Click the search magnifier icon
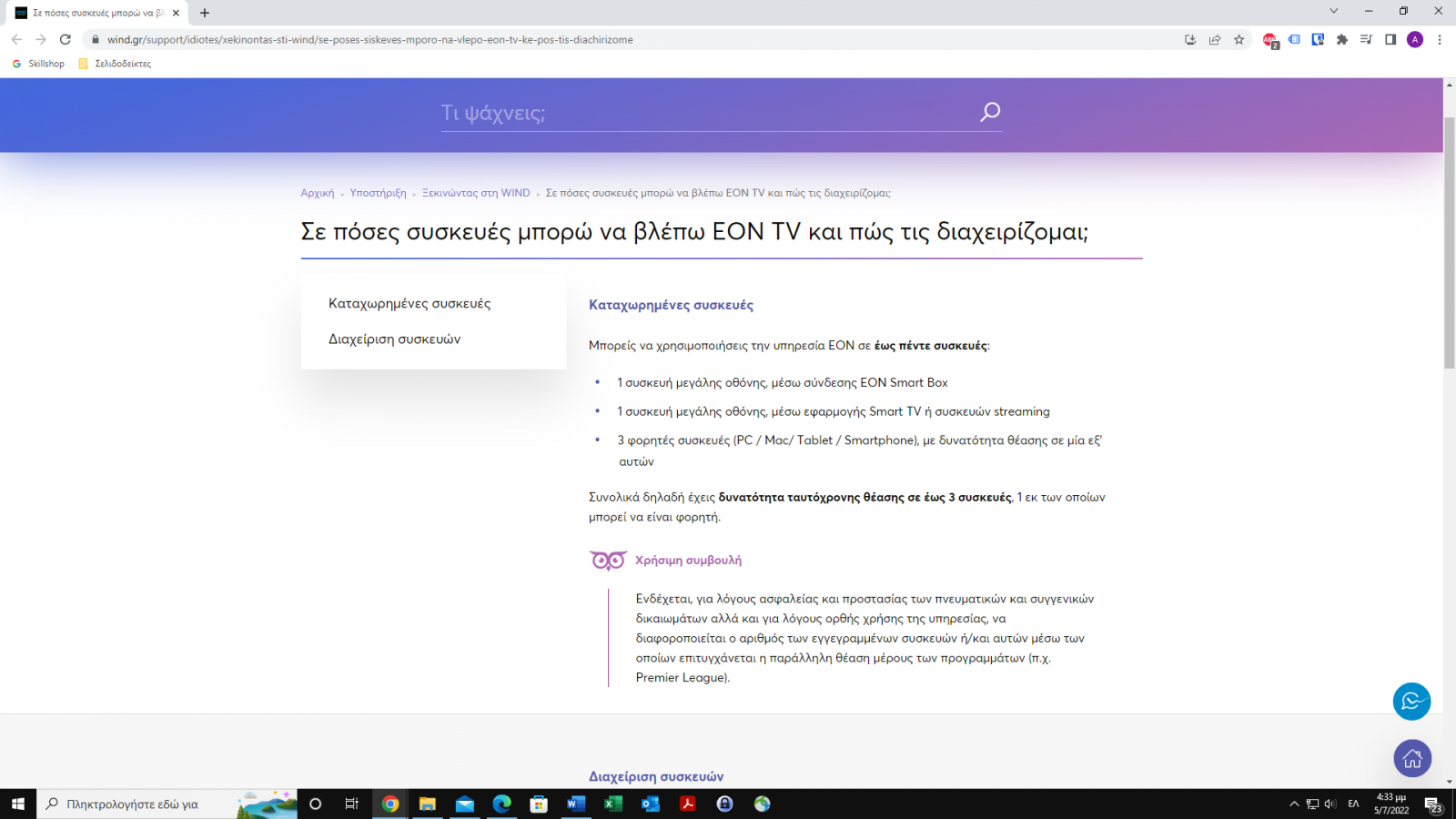Viewport: 1456px width, 819px height. [x=990, y=112]
